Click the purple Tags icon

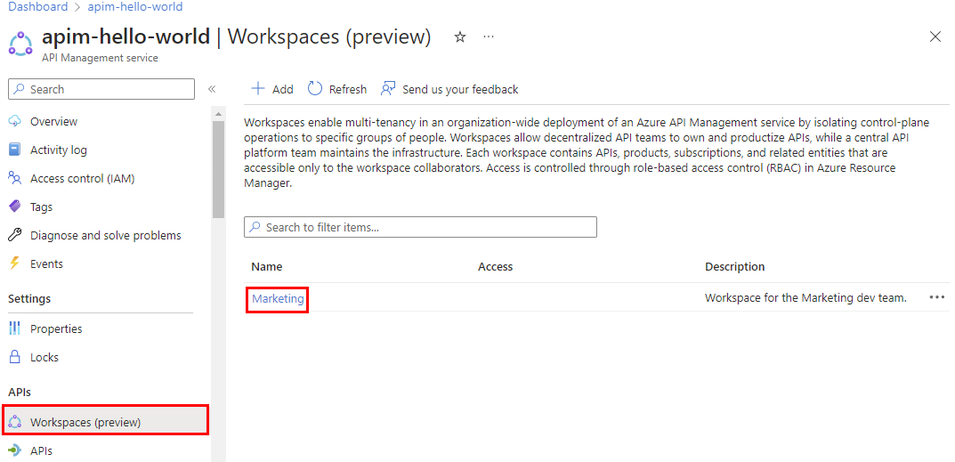point(15,207)
